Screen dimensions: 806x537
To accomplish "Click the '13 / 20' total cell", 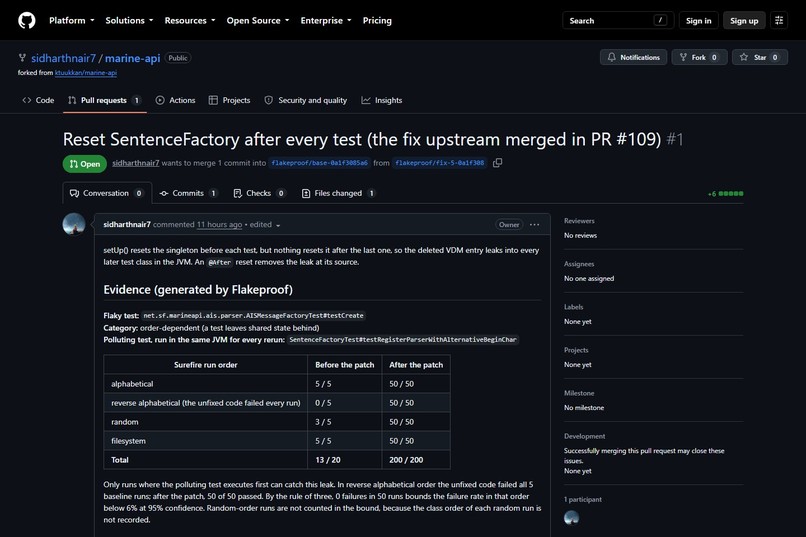I will pos(345,460).
